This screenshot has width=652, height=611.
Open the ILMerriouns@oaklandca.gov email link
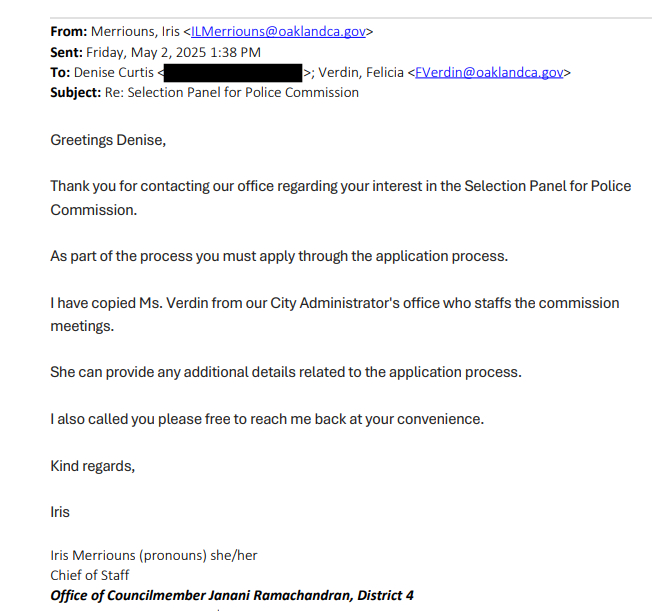pos(277,31)
